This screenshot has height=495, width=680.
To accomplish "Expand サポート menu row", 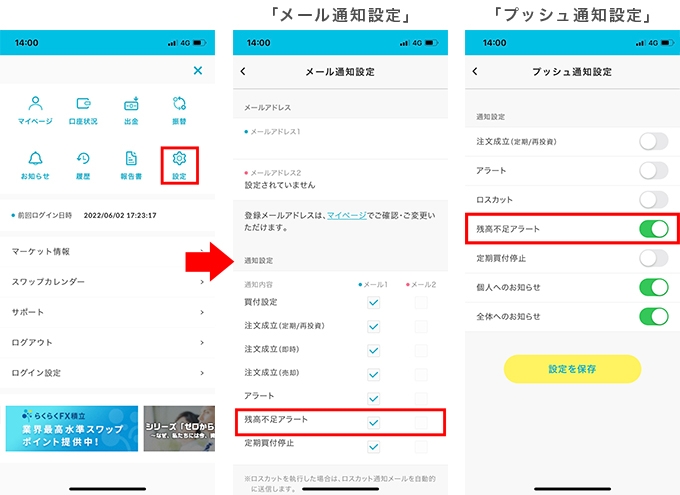I will point(107,312).
